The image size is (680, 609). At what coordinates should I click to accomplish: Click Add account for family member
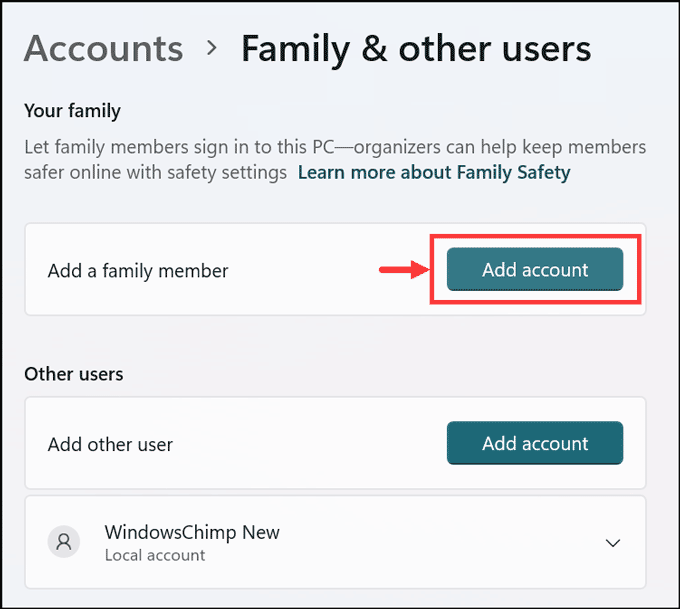click(535, 270)
